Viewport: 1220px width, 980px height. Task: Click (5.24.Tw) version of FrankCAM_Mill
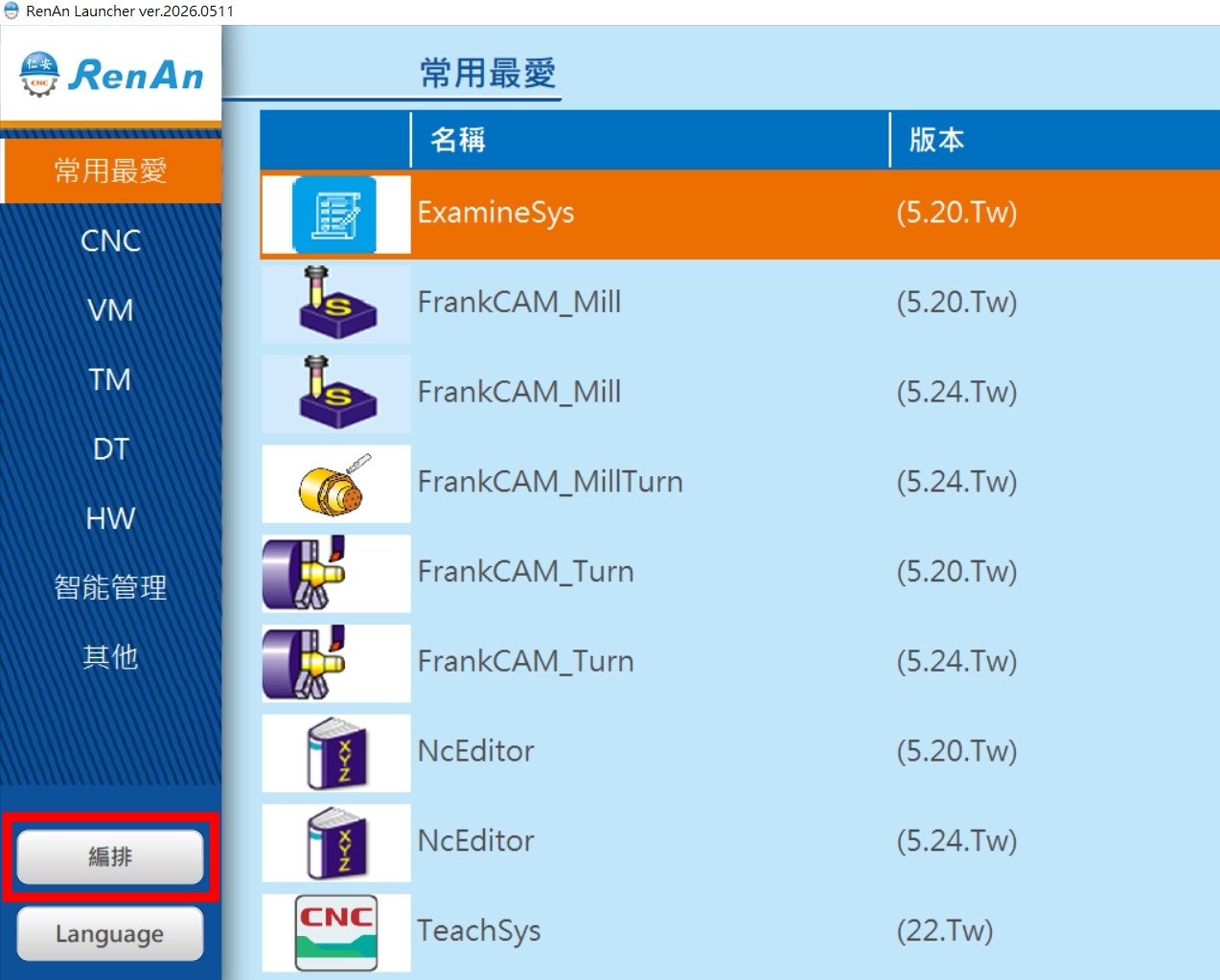click(x=956, y=393)
